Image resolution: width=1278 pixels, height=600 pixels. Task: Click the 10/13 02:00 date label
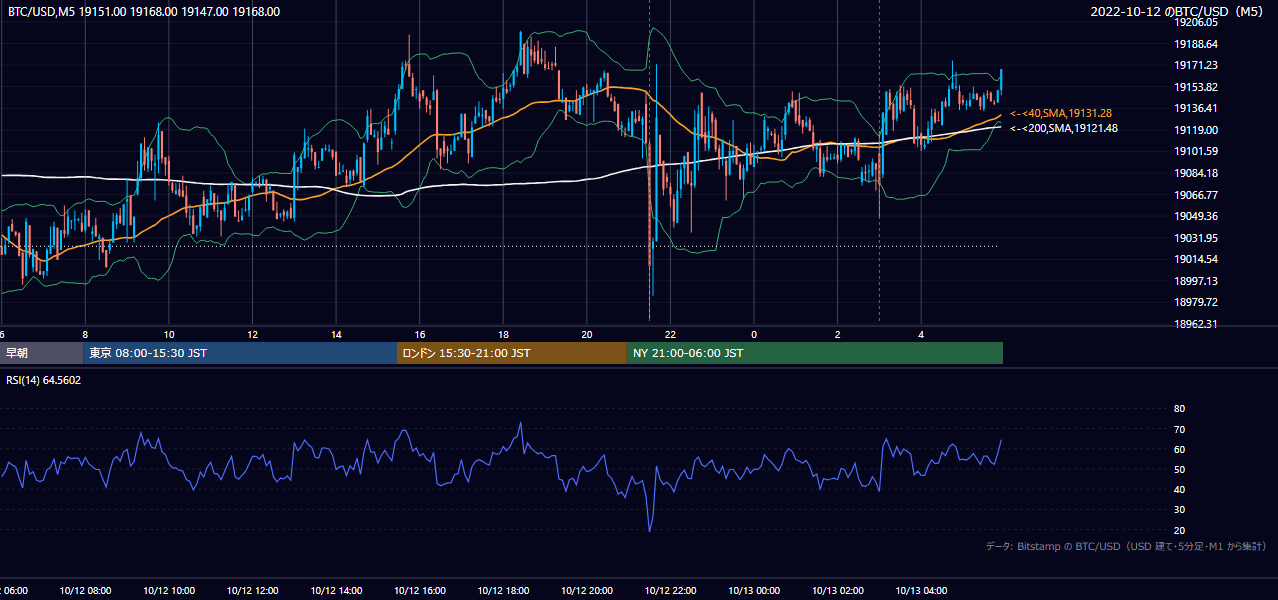[x=838, y=591]
